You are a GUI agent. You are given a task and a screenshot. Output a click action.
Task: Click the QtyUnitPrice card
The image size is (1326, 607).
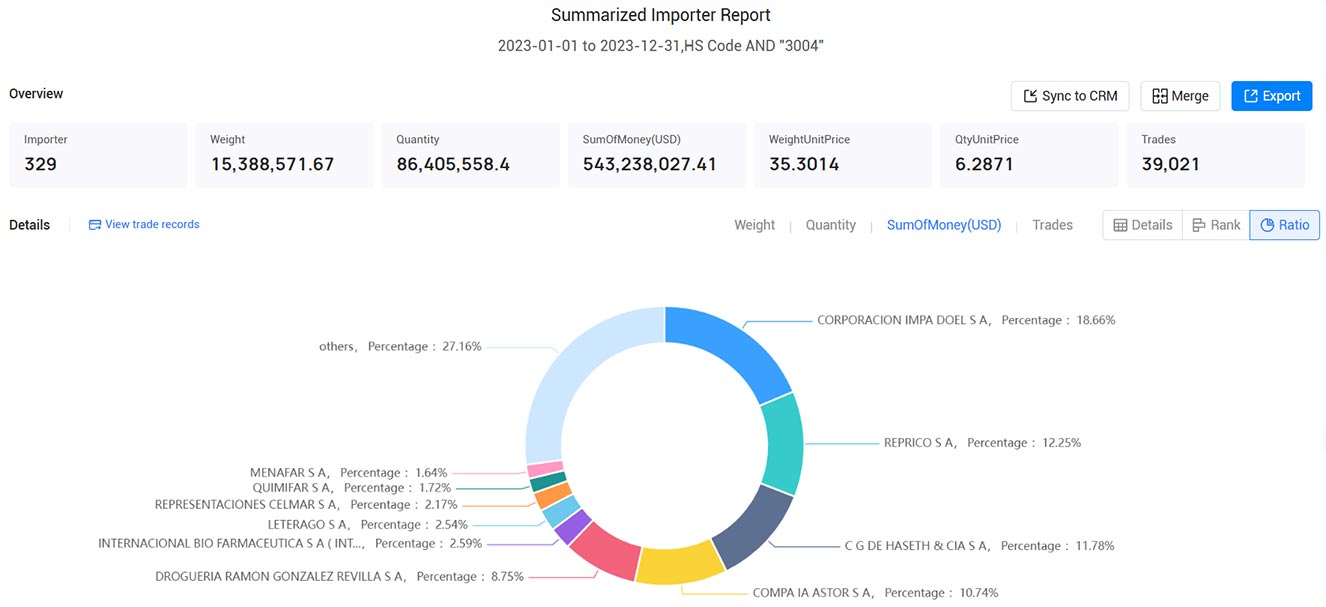click(x=1029, y=155)
